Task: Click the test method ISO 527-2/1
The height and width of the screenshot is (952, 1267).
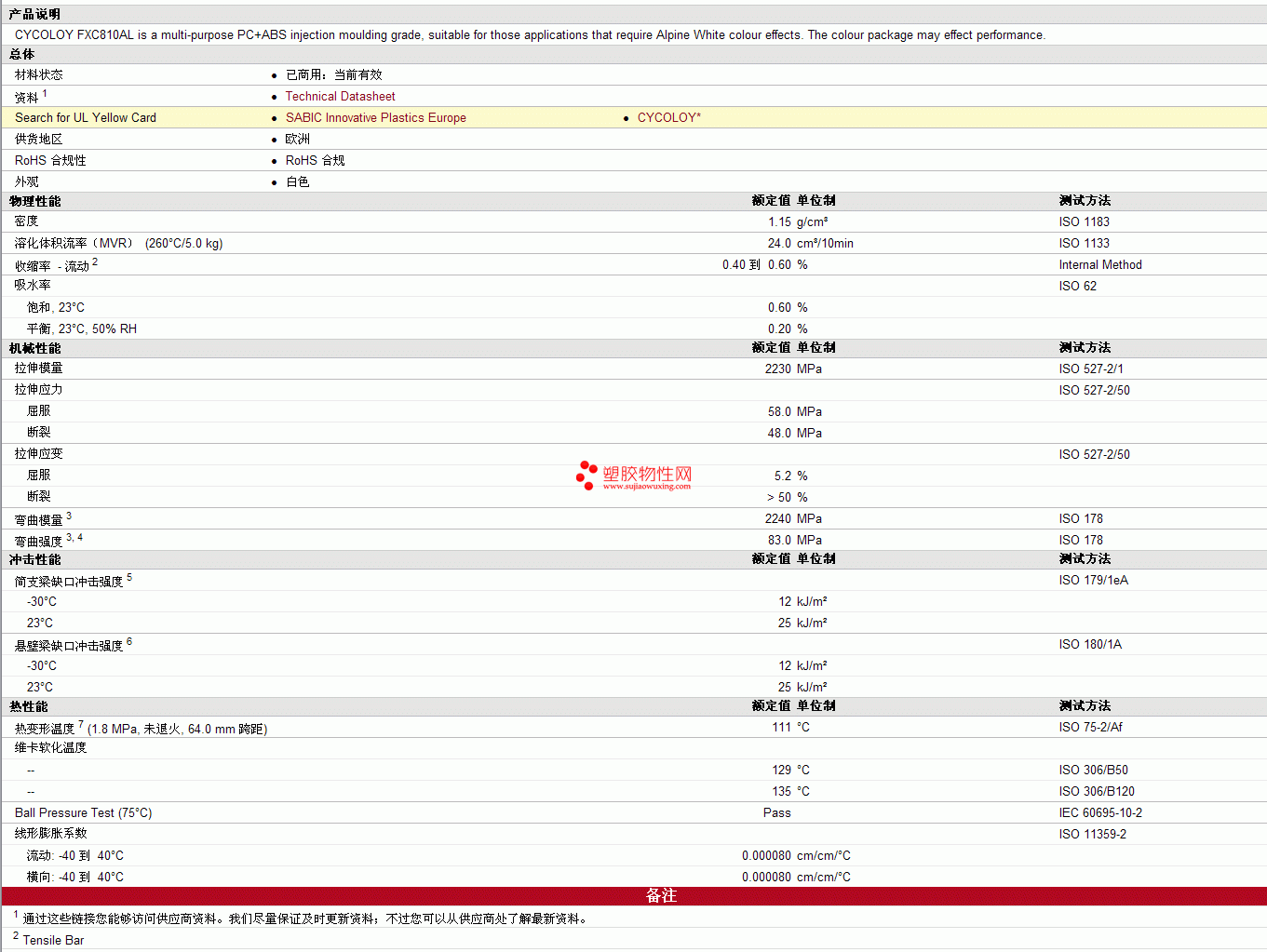Action: pos(1091,369)
